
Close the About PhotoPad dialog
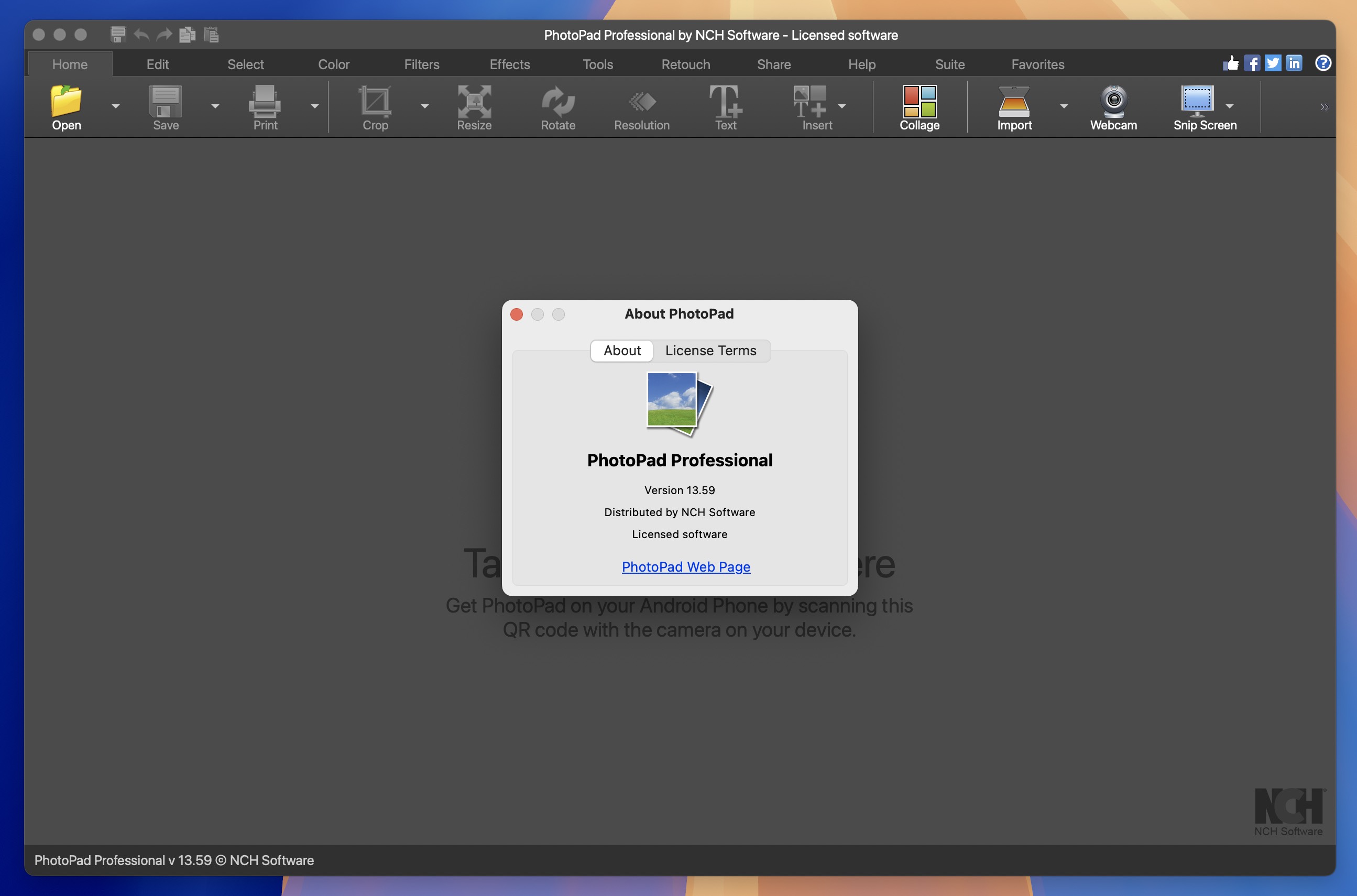tap(517, 314)
